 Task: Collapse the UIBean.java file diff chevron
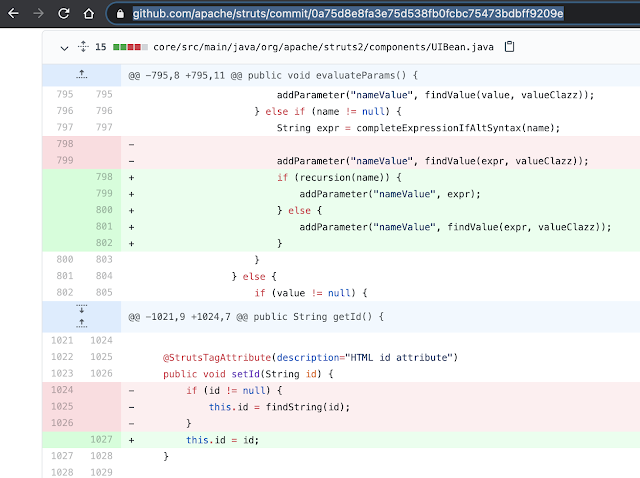coord(64,48)
